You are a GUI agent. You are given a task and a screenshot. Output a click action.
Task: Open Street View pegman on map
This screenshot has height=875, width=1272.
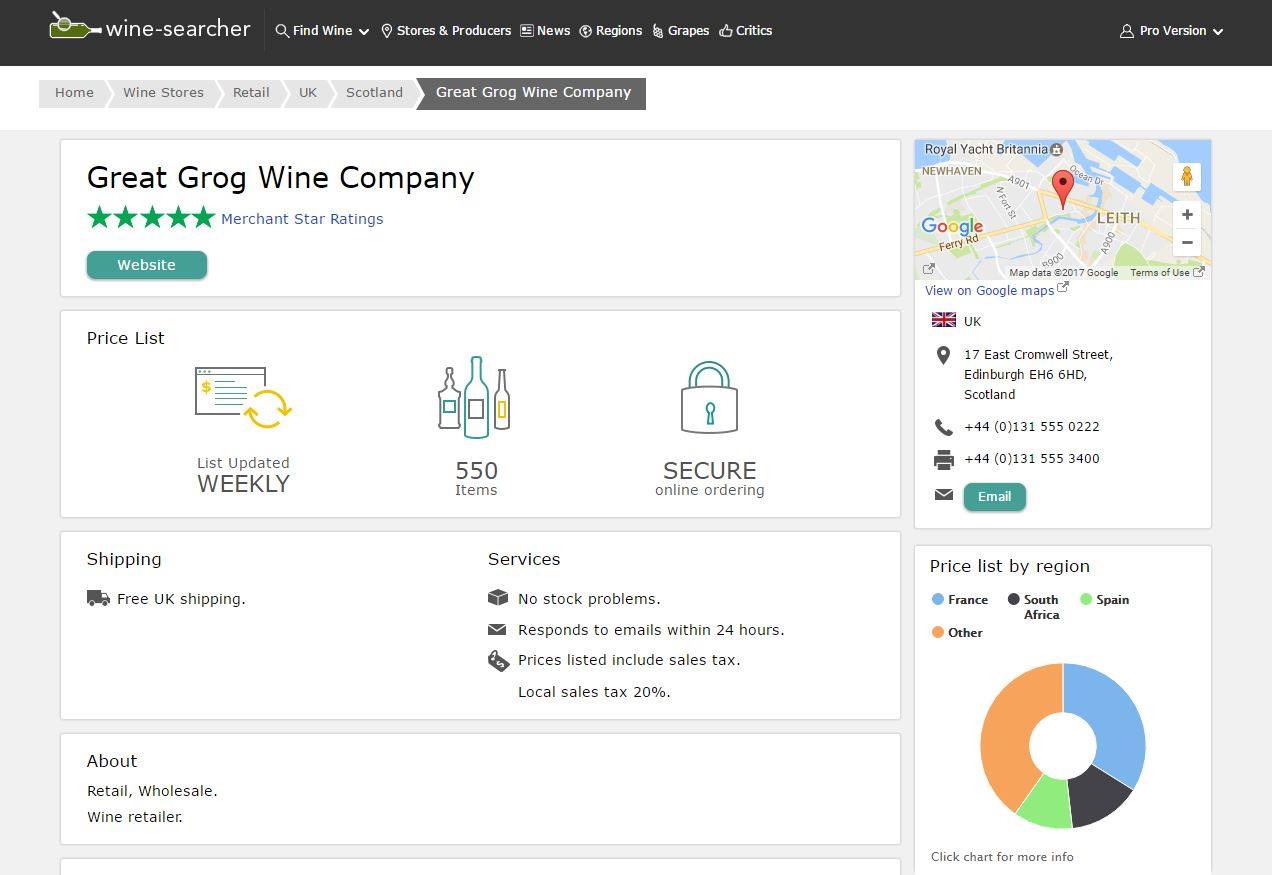[1187, 177]
